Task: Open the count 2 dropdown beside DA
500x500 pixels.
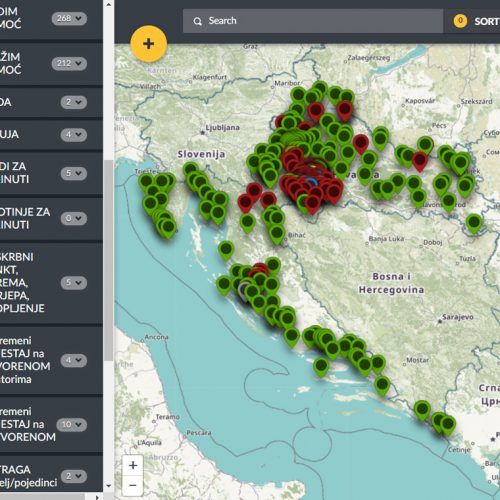Action: (x=74, y=102)
